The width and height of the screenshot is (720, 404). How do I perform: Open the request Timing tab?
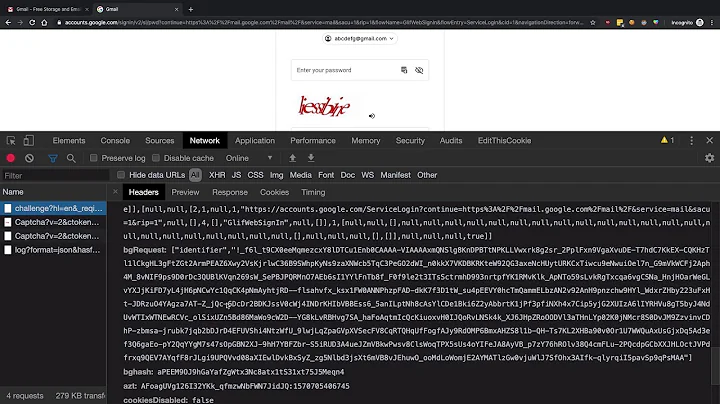313,192
